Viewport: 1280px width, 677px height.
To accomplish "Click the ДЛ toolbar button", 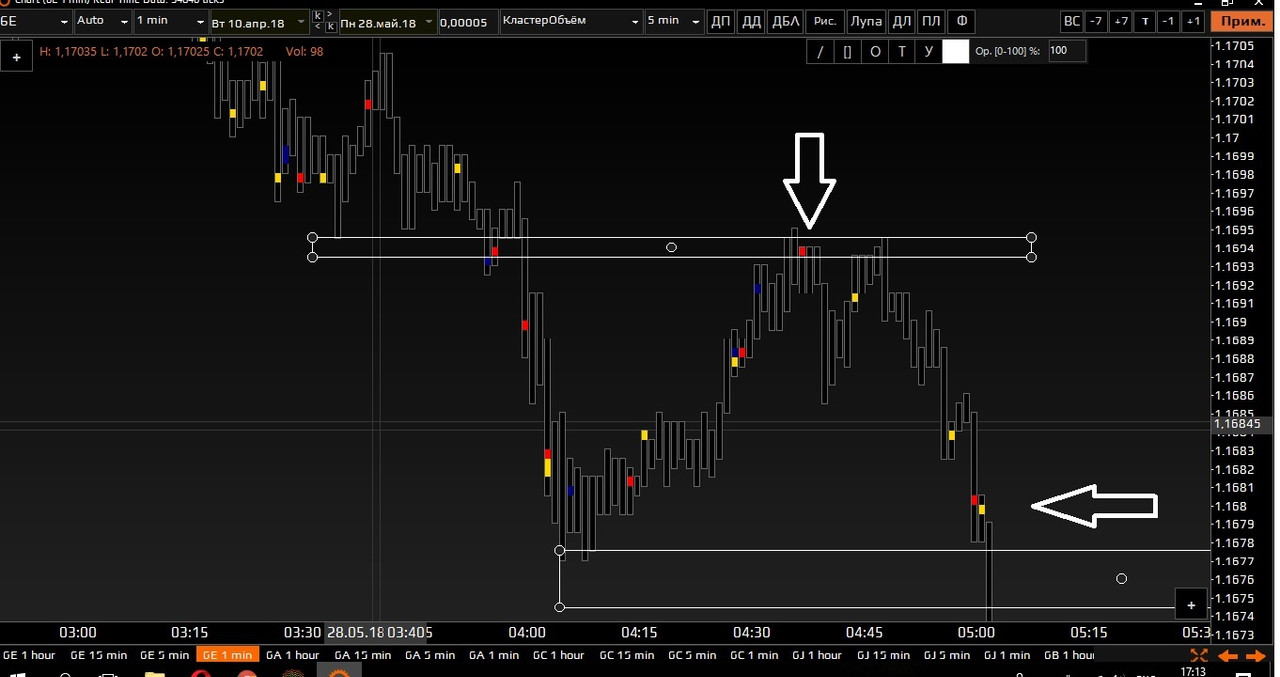I will [x=902, y=21].
